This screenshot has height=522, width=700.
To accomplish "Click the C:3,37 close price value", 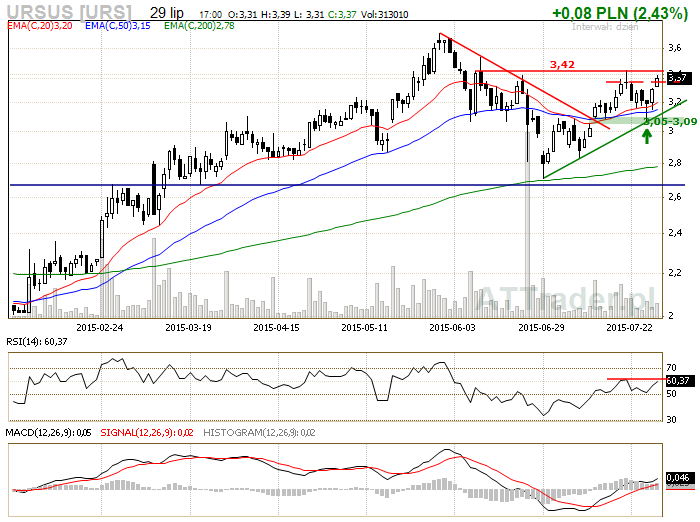I will (x=342, y=15).
